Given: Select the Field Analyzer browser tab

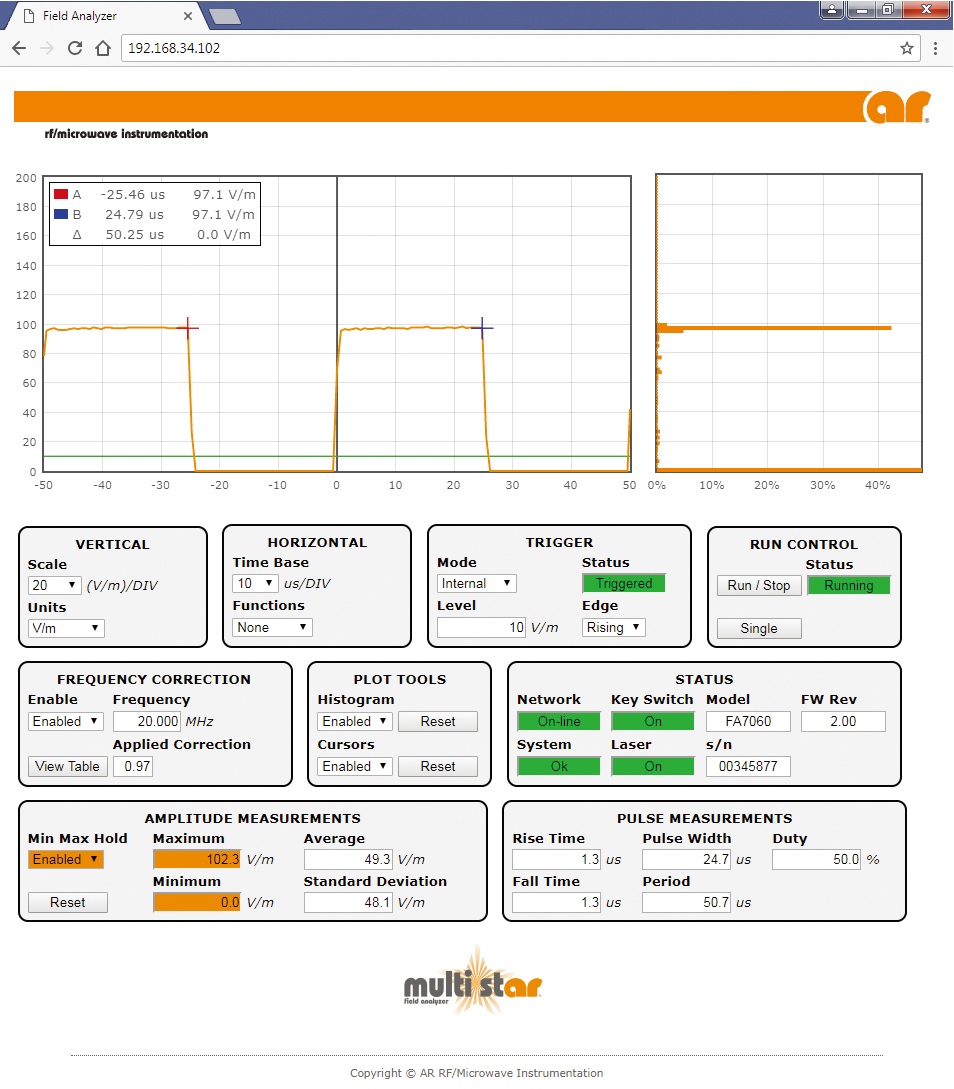Looking at the screenshot, I should coord(105,16).
